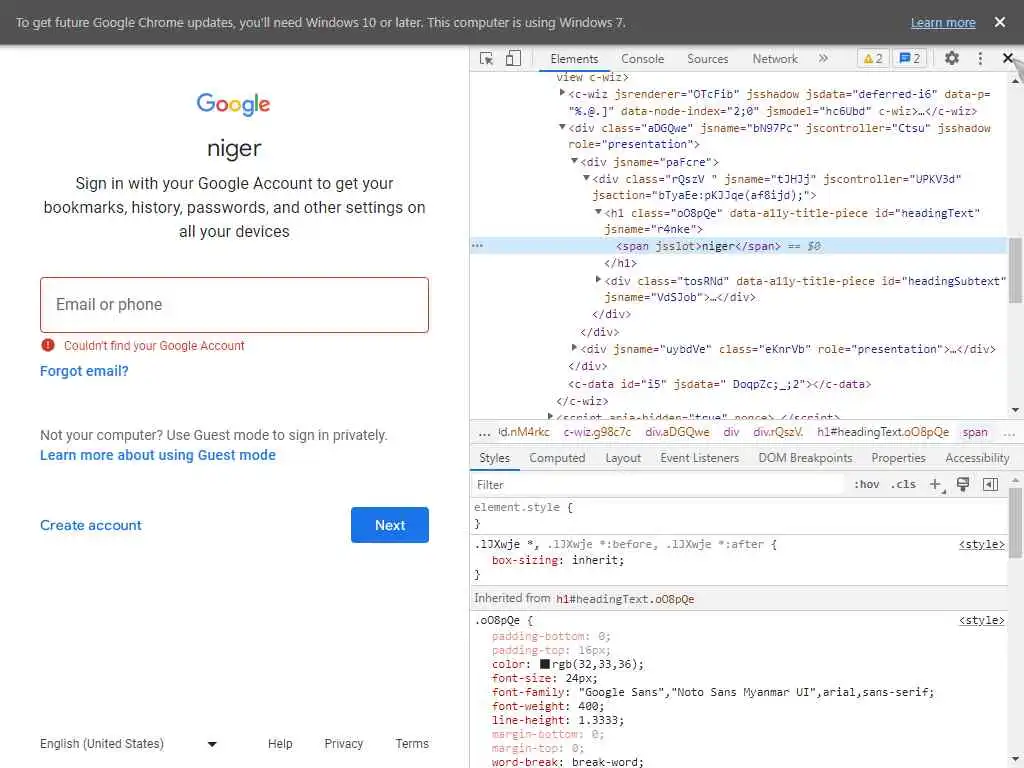Click the font-weight 400 value
The width and height of the screenshot is (1024, 768).
pos(590,706)
